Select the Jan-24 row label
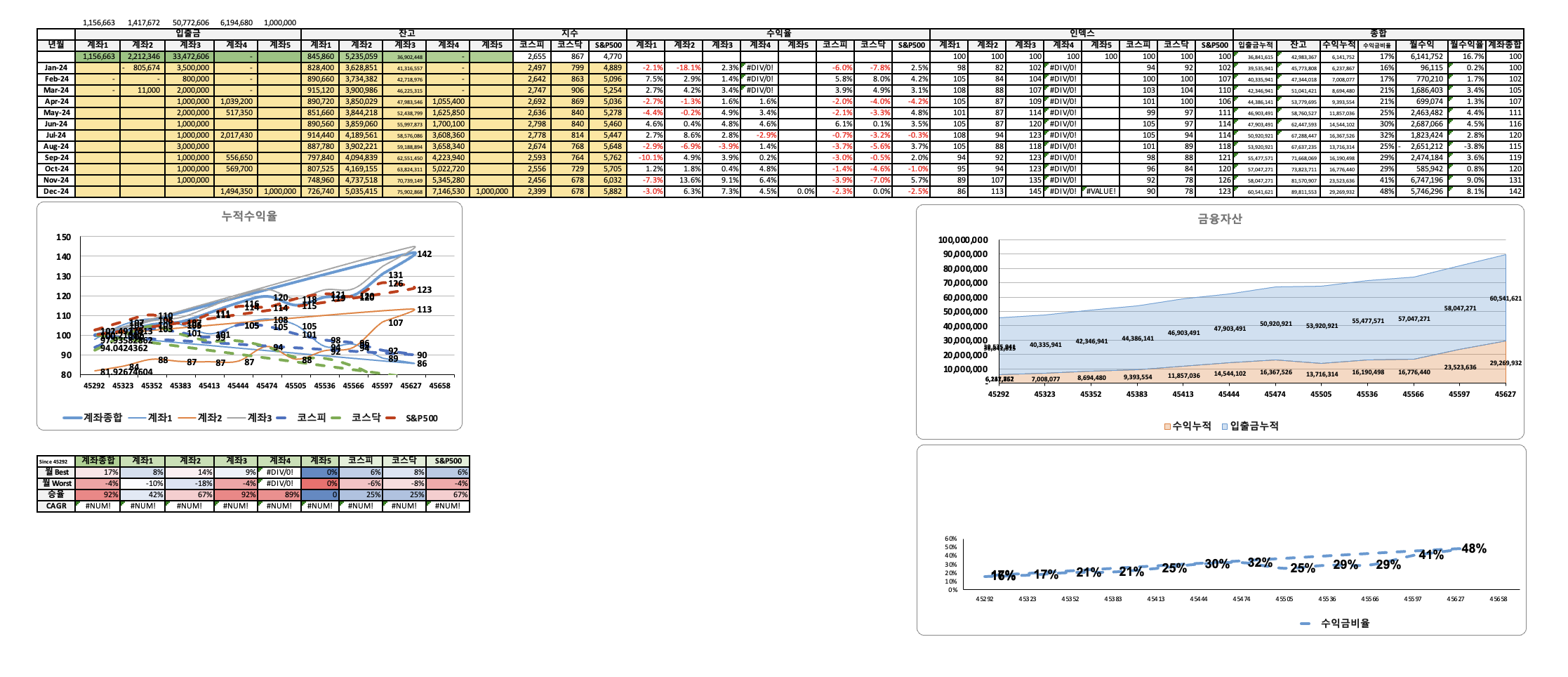This screenshot has width=1568, height=677. [x=56, y=68]
